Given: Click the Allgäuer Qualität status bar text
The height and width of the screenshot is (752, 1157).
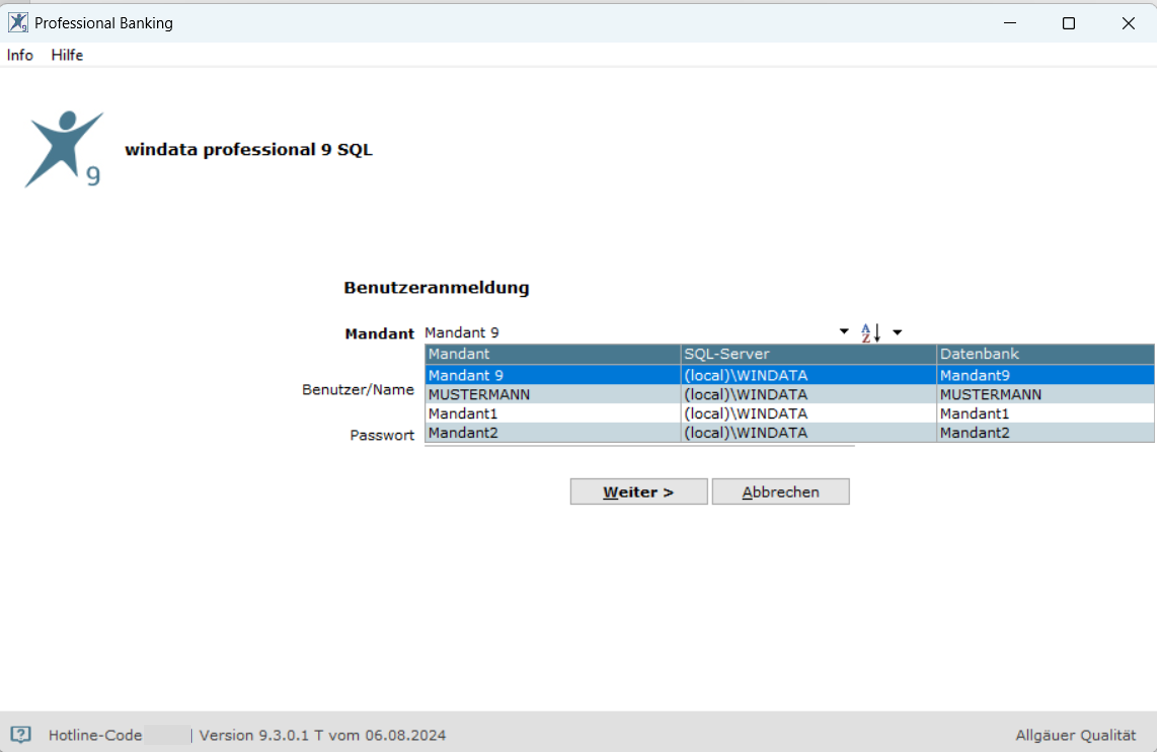Looking at the screenshot, I should click(x=1076, y=735).
